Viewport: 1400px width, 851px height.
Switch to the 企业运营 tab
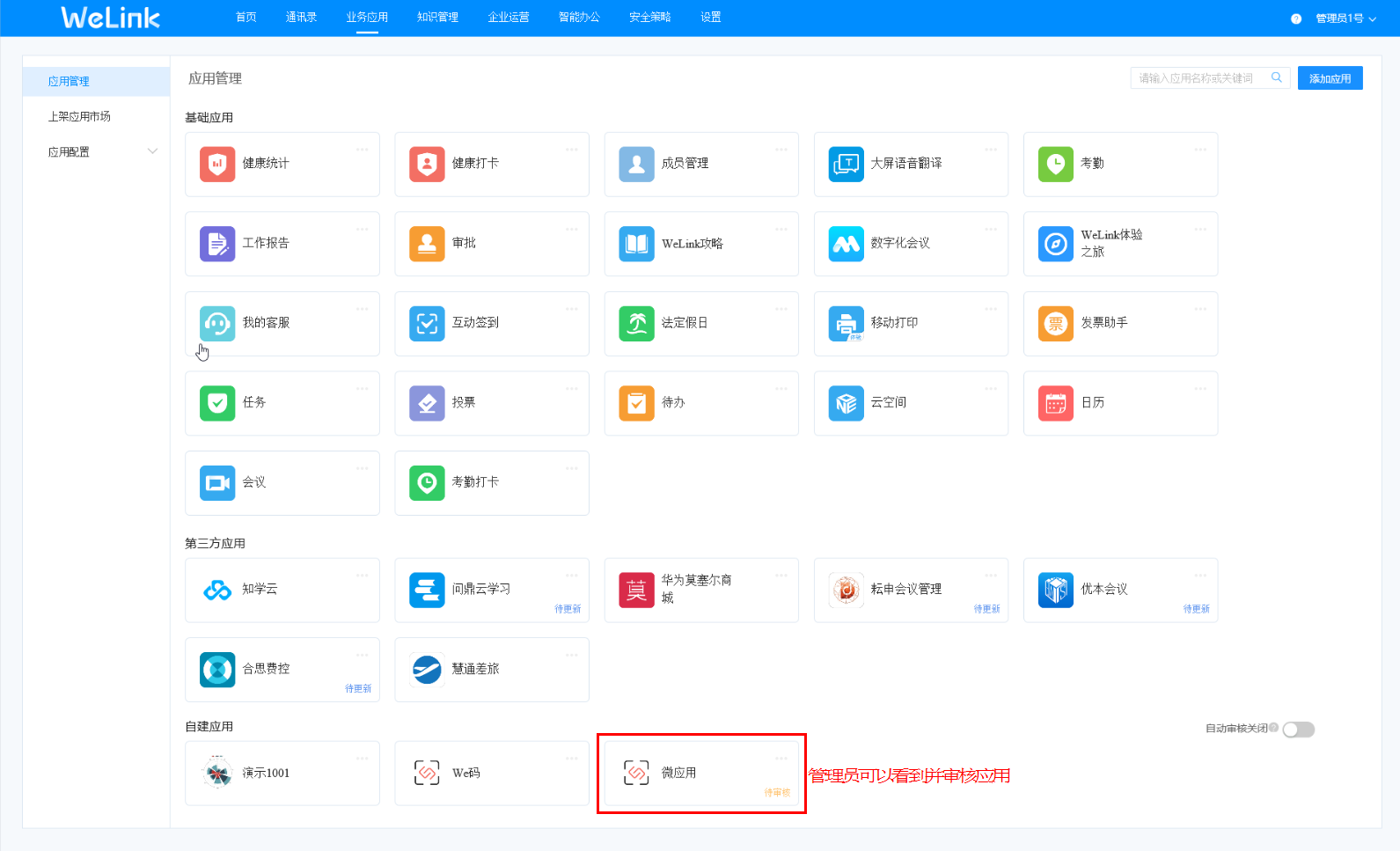(509, 18)
